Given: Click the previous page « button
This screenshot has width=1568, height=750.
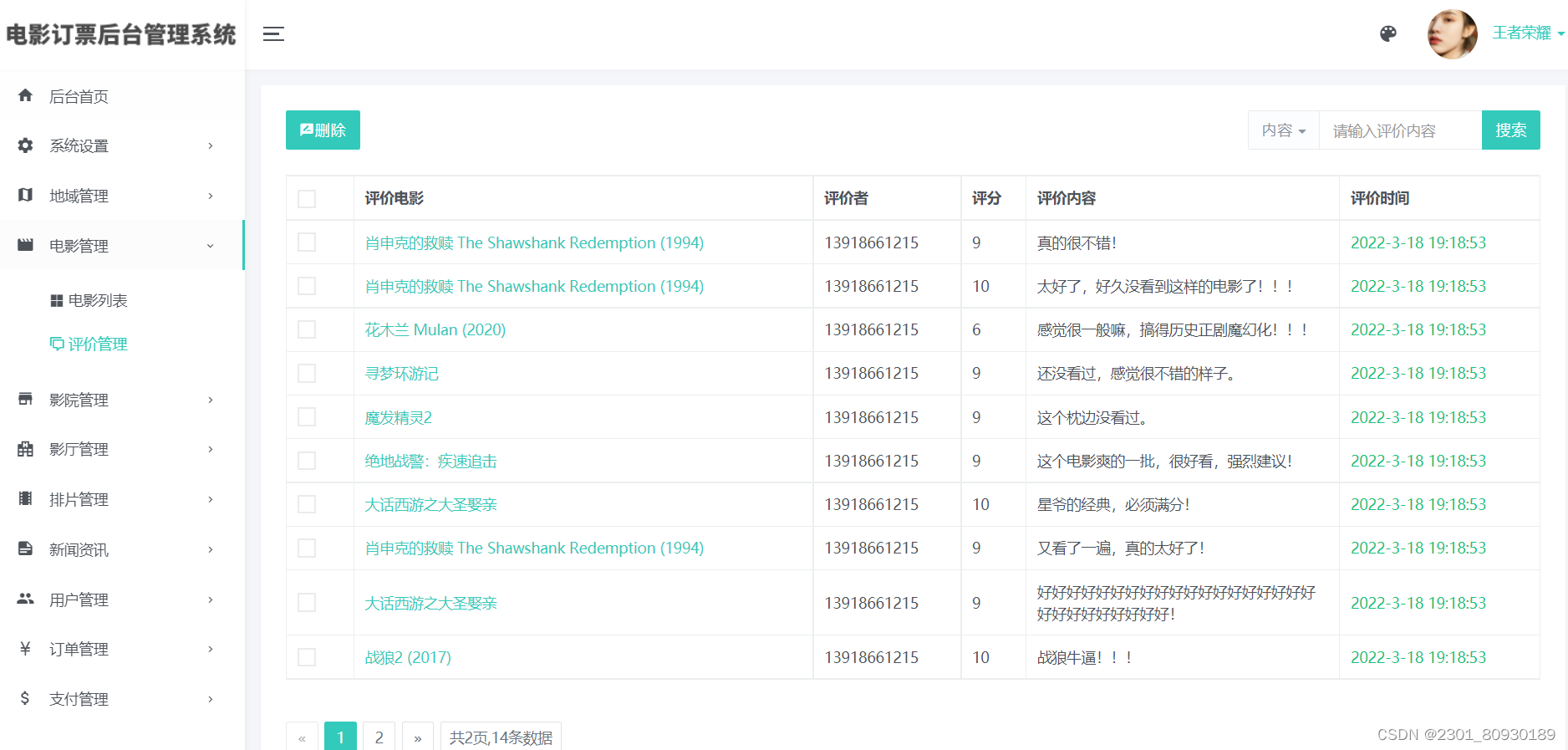Looking at the screenshot, I should 302,737.
